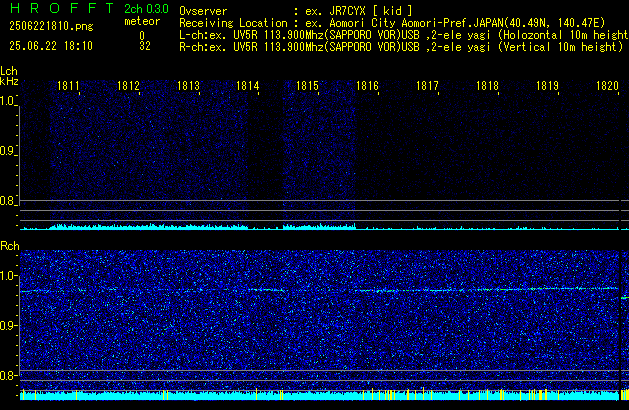This screenshot has width=629, height=410.
Task: Click the 1814 time marker
Action: pyautogui.click(x=248, y=86)
